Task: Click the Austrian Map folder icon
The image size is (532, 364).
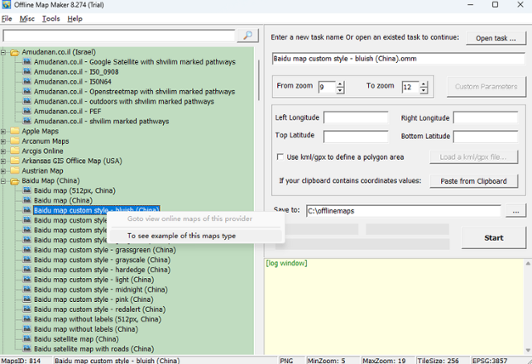Action: click(15, 170)
